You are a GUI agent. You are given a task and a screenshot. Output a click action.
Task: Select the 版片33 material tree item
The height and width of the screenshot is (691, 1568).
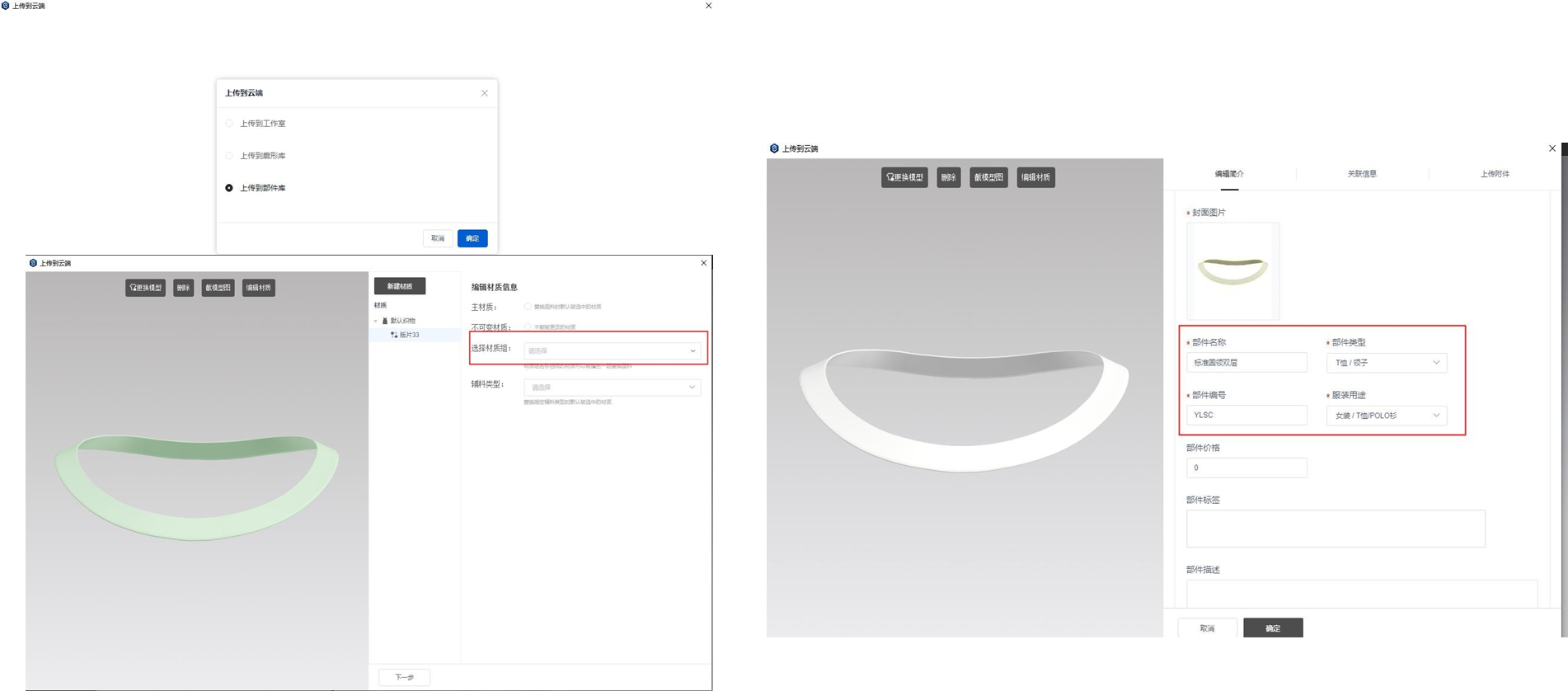[x=409, y=335]
